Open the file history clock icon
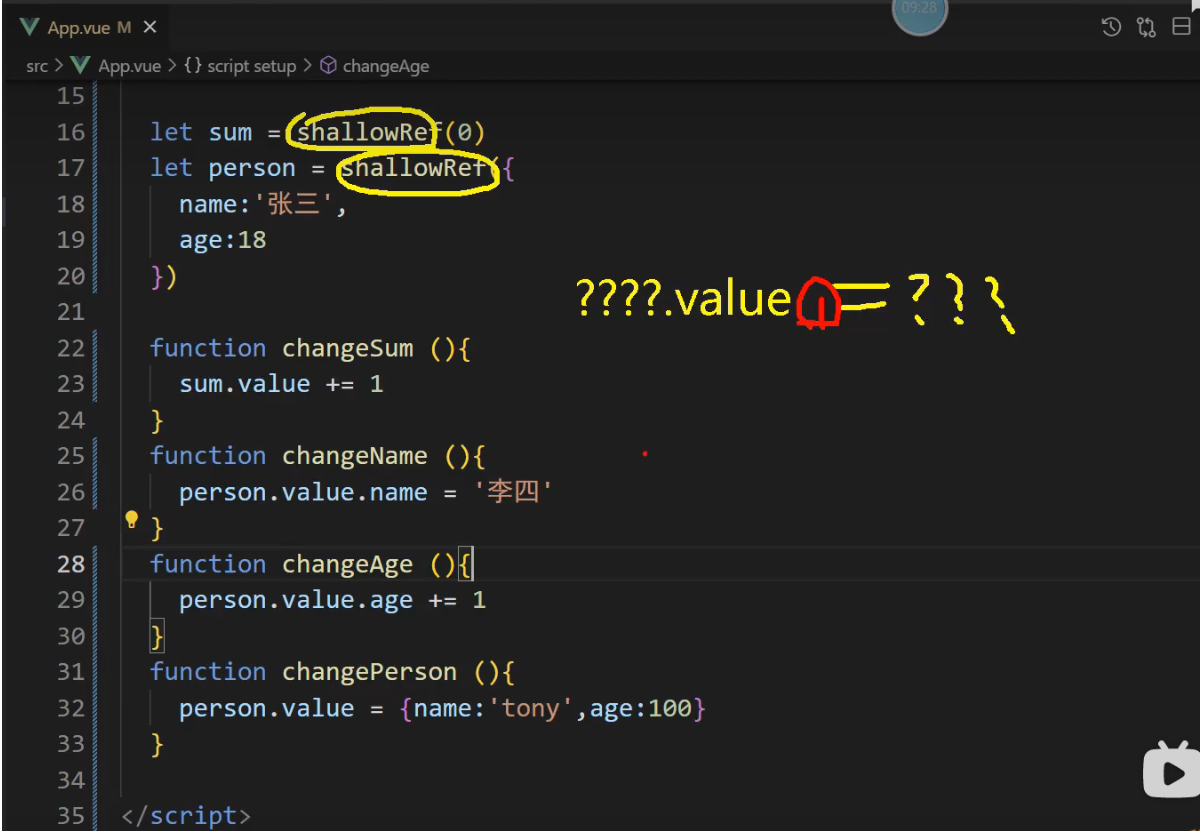 point(1111,27)
